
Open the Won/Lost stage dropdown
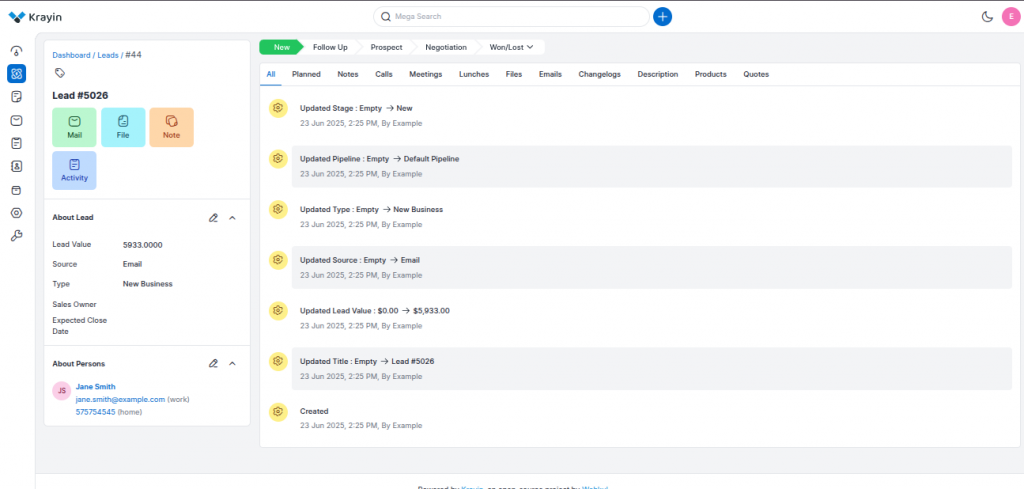click(511, 47)
